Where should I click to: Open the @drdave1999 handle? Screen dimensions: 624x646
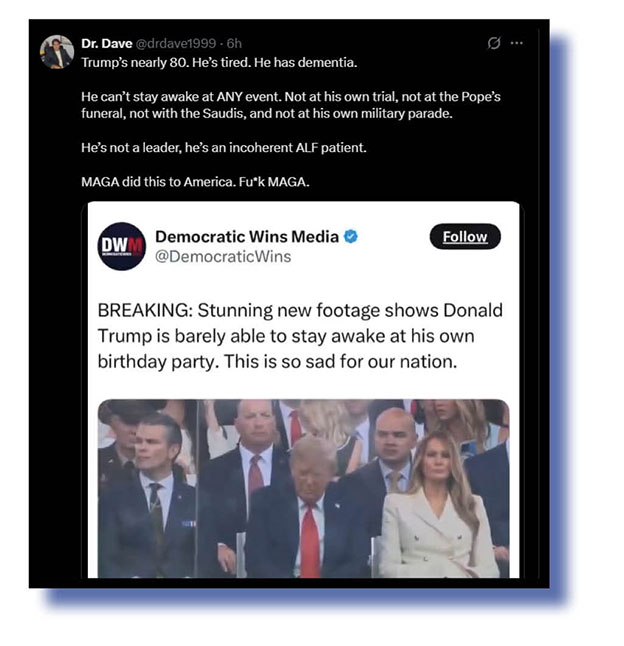(x=176, y=43)
